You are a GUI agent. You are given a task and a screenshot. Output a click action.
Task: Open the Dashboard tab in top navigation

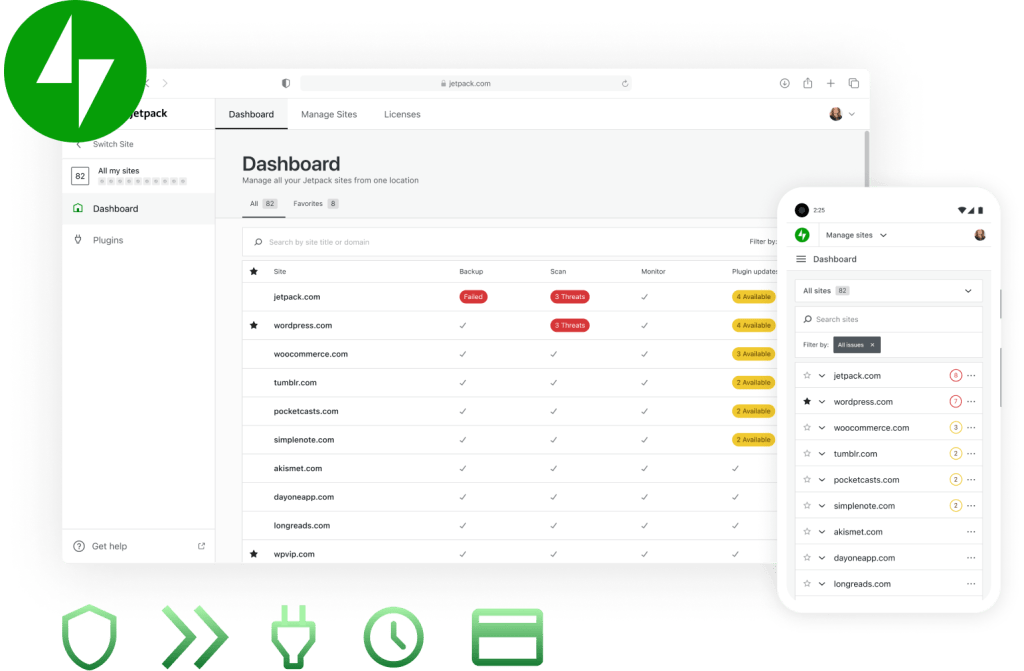251,114
